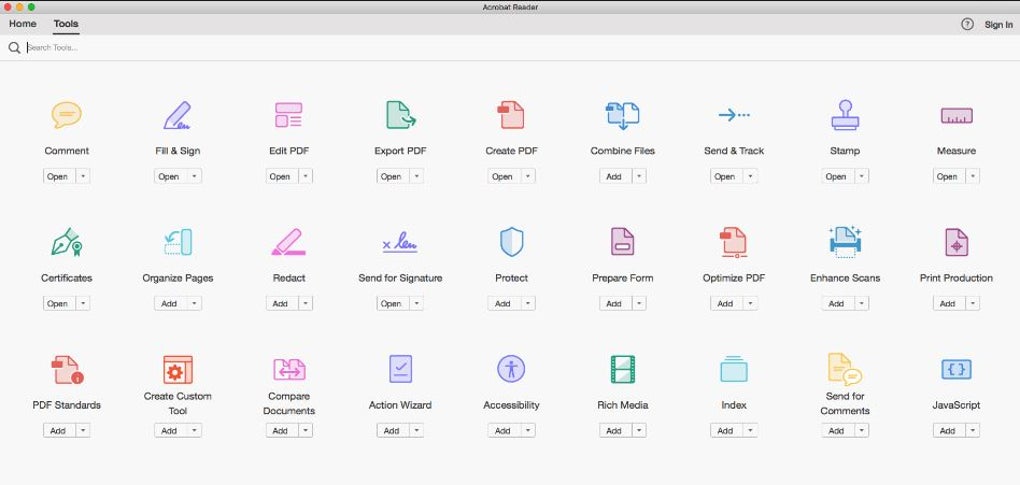
Task: Select the Send for Comments icon
Action: click(845, 370)
